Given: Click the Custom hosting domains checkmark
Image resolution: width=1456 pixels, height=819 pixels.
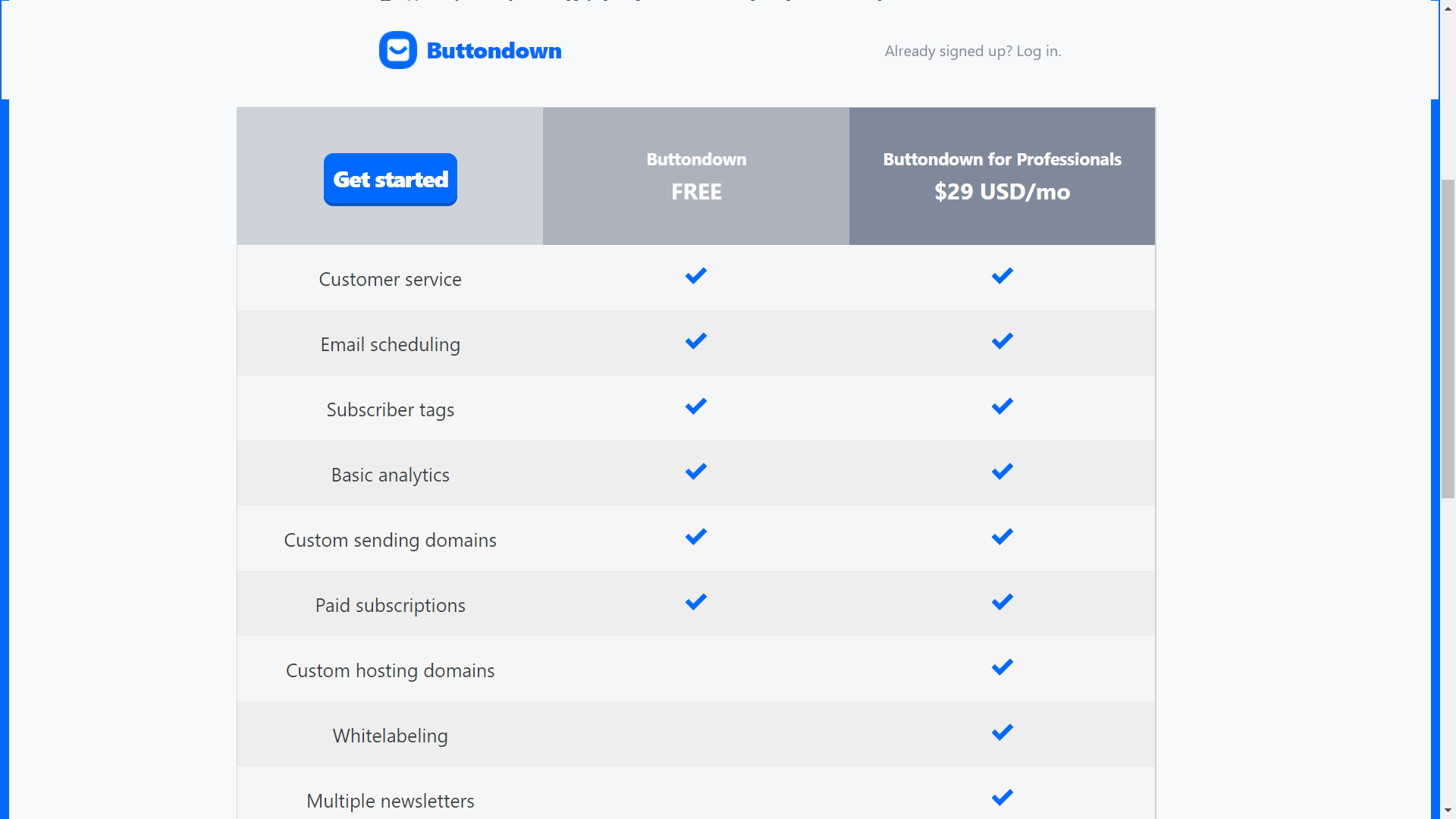Looking at the screenshot, I should click(x=1002, y=667).
